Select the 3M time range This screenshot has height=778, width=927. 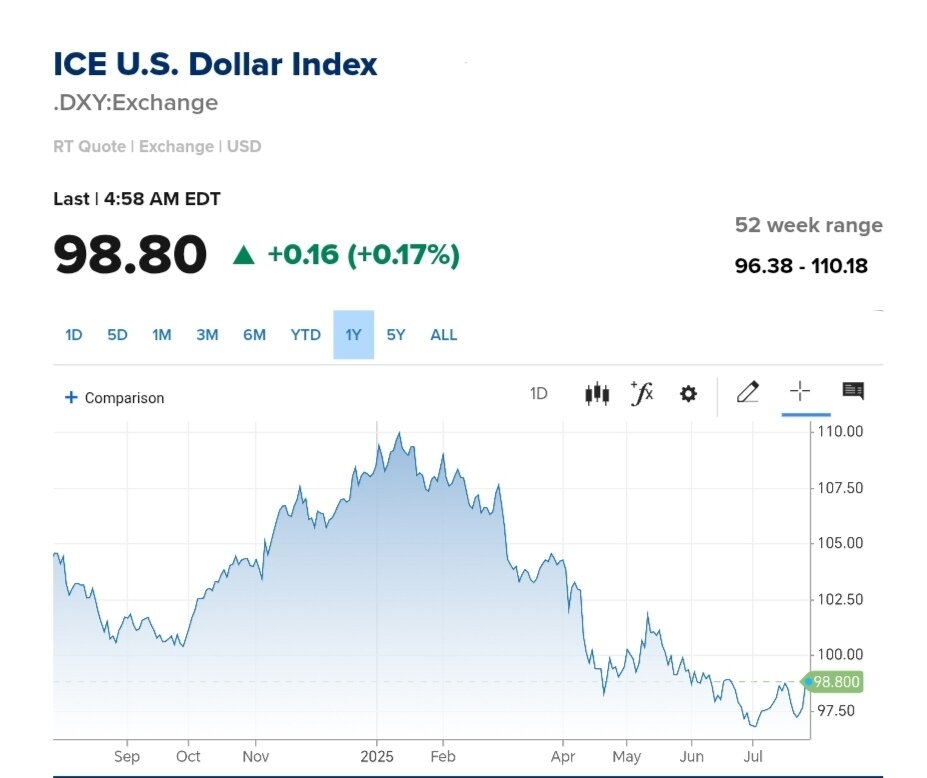[x=207, y=335]
